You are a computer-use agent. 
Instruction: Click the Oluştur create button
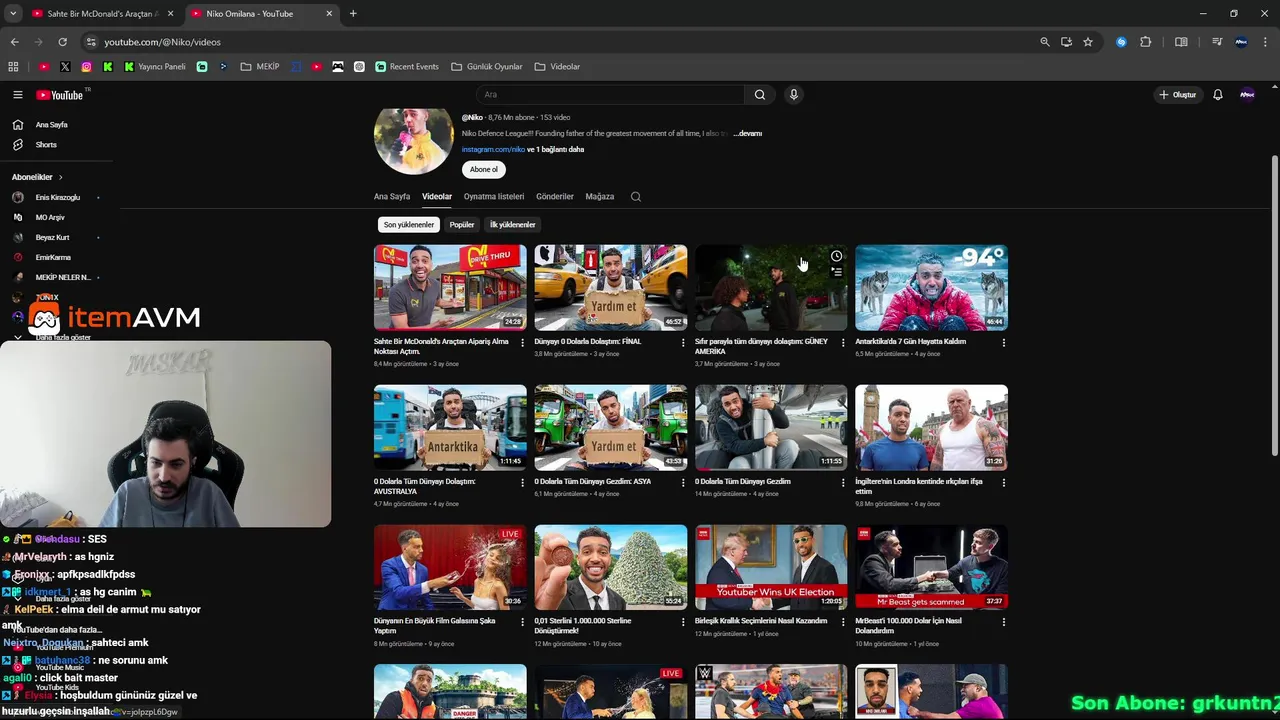(x=1178, y=95)
